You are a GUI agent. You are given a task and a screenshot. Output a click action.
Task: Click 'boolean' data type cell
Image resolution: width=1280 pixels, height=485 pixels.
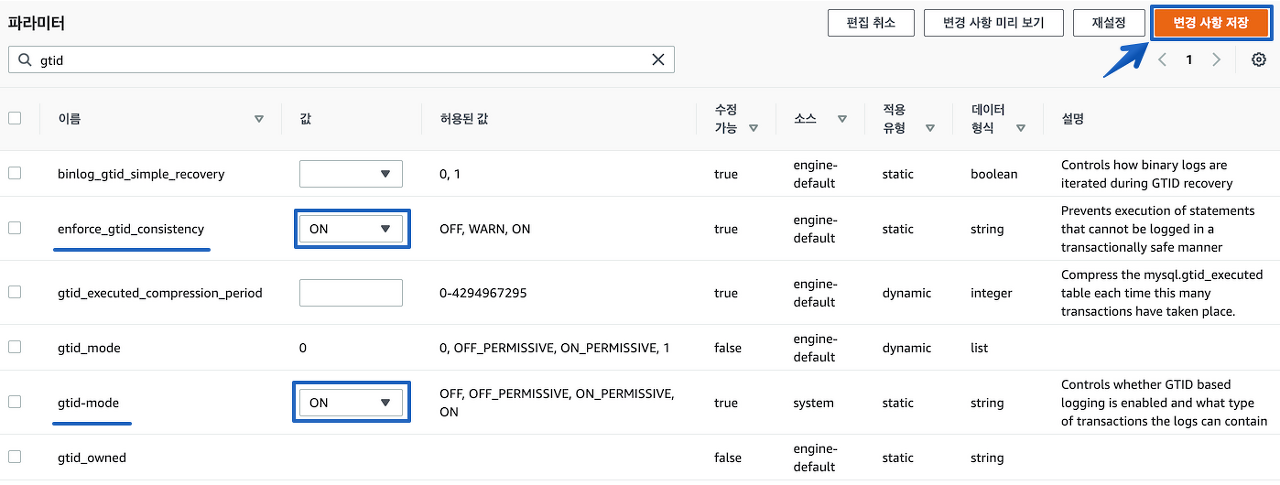click(994, 174)
